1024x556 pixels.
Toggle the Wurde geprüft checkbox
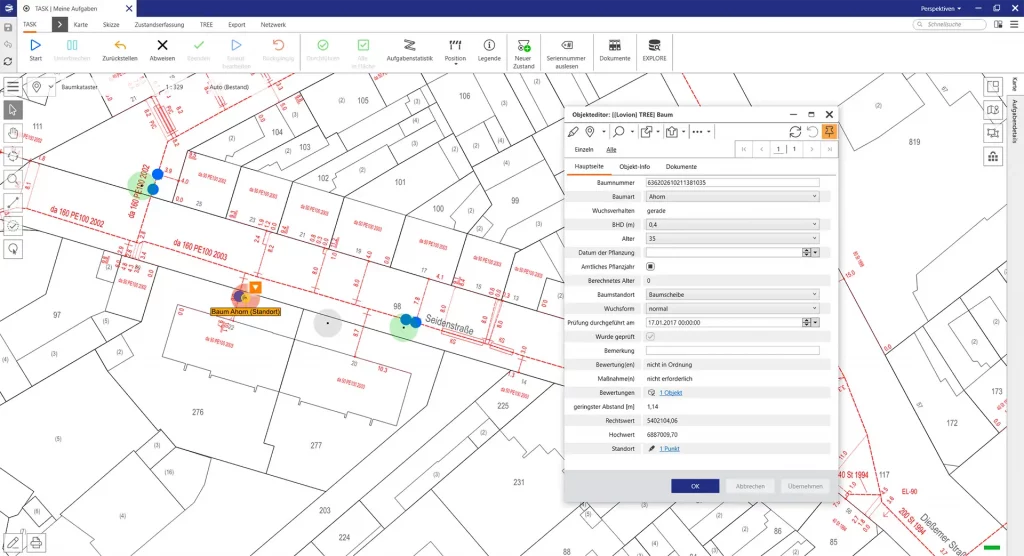click(651, 337)
